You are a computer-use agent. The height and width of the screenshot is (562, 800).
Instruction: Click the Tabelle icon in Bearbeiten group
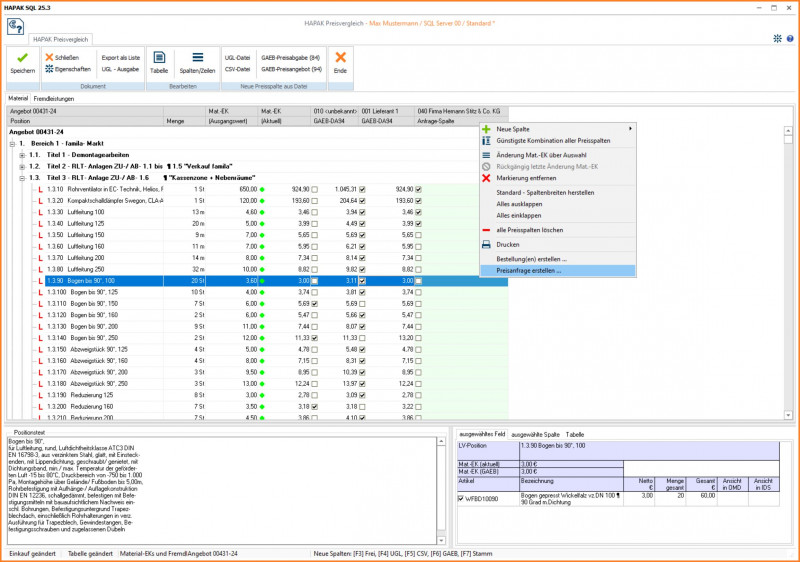pyautogui.click(x=159, y=58)
